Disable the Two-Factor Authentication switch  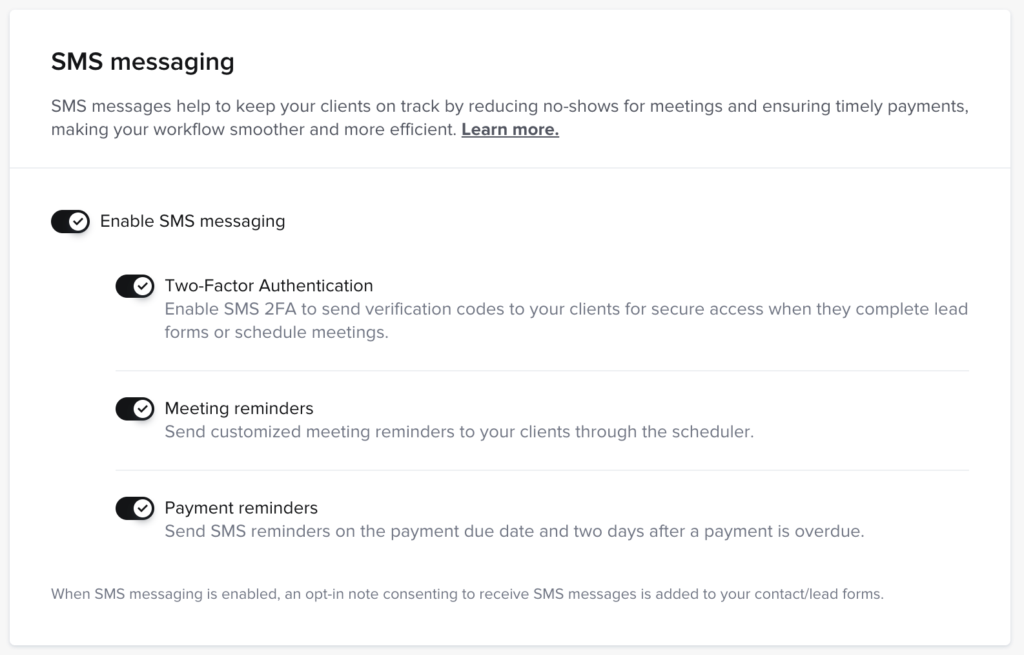pyautogui.click(x=134, y=286)
